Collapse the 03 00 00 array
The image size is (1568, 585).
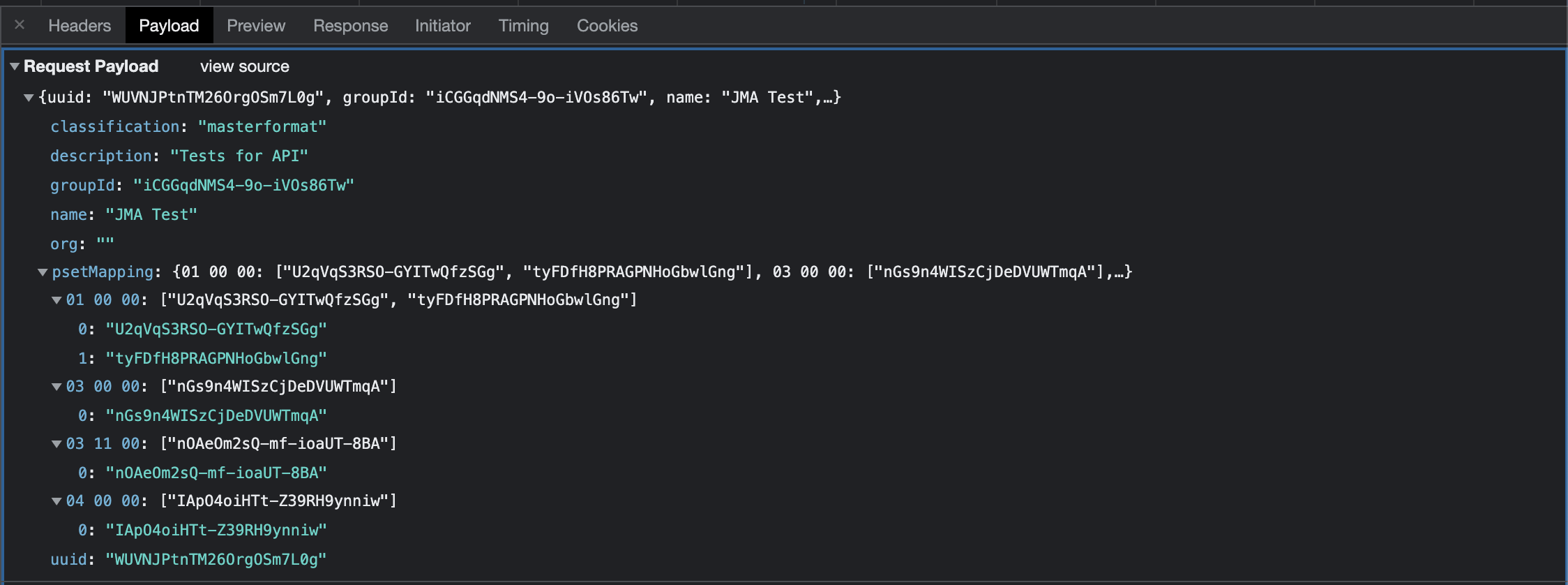click(x=56, y=387)
